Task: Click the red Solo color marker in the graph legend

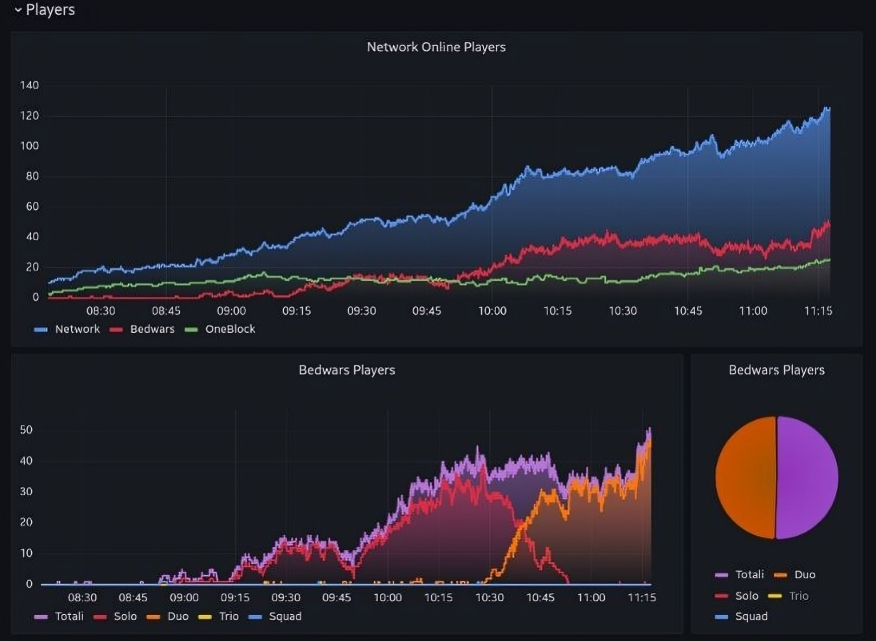Action: coord(100,617)
